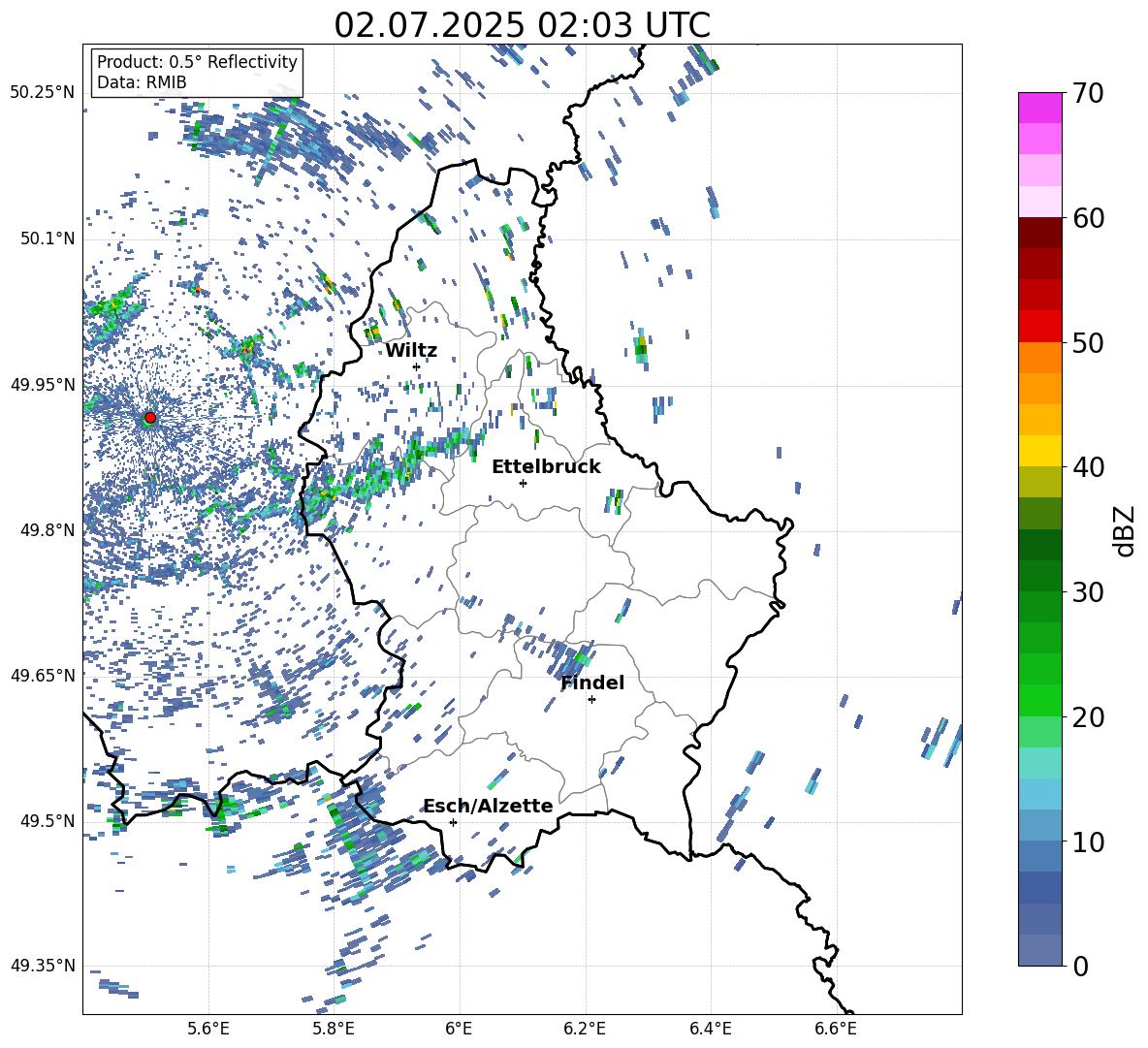Click the plus marker below Esch/Alzette

(453, 822)
